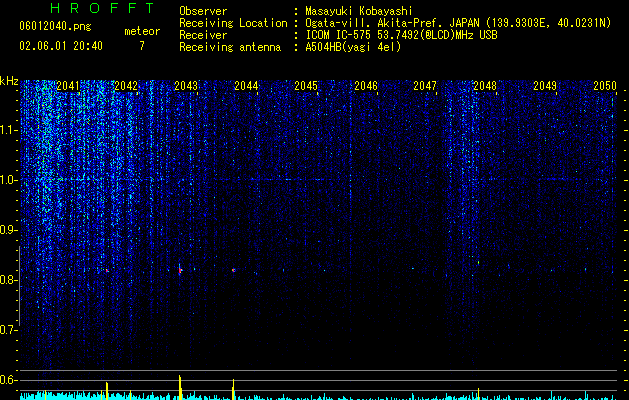Click the 2046 time label
Screen dimensions: 629x400
(366, 86)
